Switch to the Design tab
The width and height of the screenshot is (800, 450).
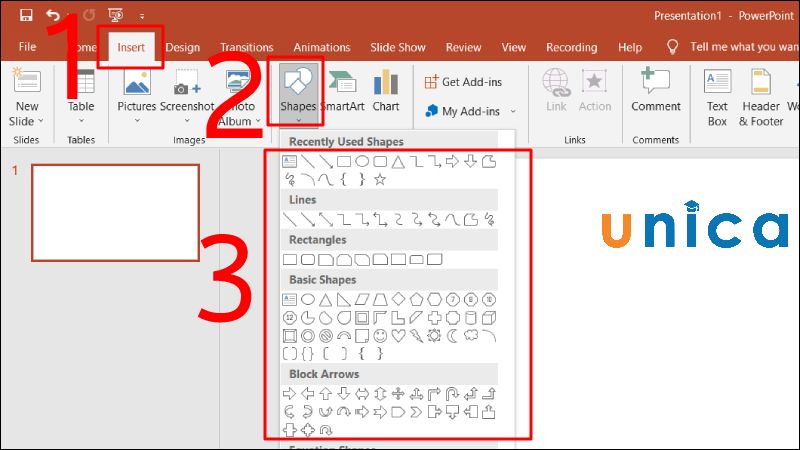pyautogui.click(x=183, y=47)
